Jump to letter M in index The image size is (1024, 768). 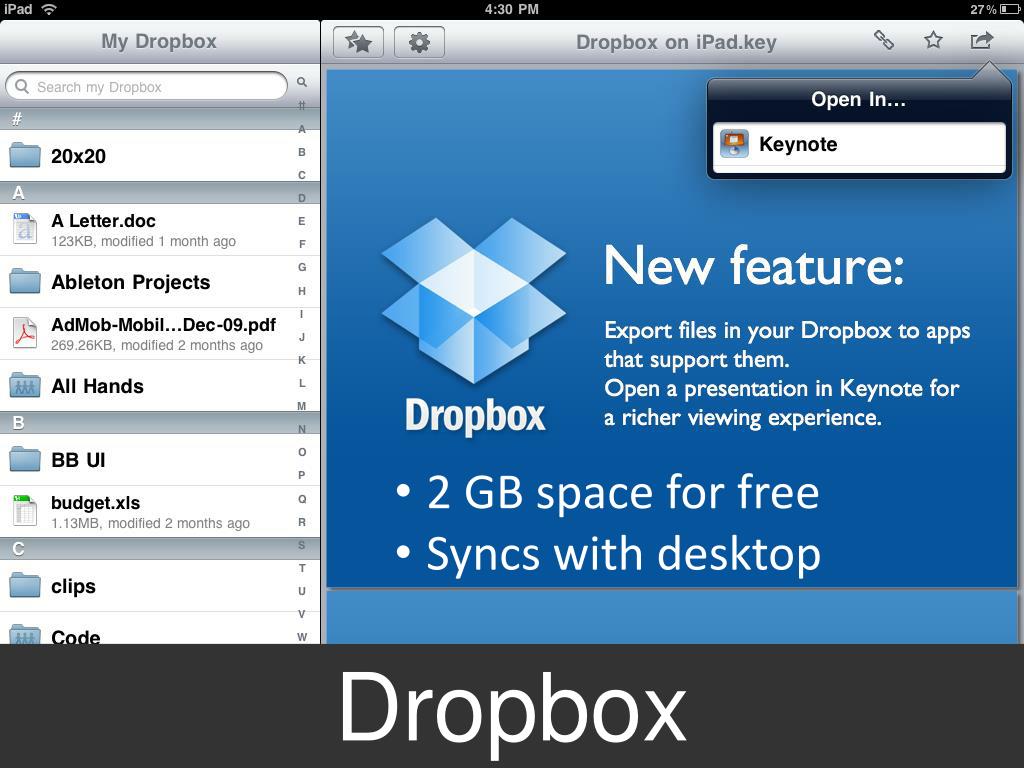[302, 406]
